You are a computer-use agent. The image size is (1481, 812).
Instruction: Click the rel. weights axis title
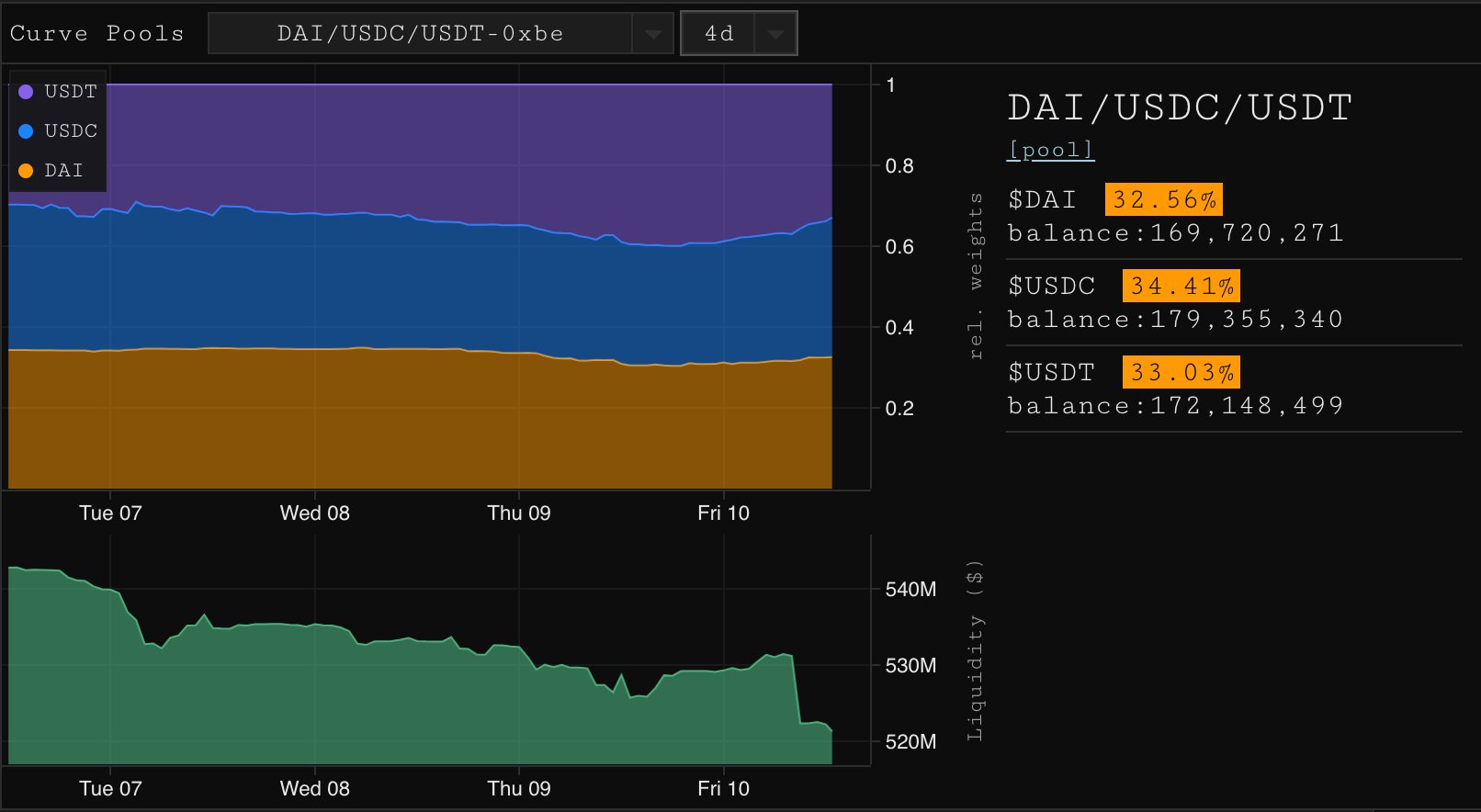point(976,276)
